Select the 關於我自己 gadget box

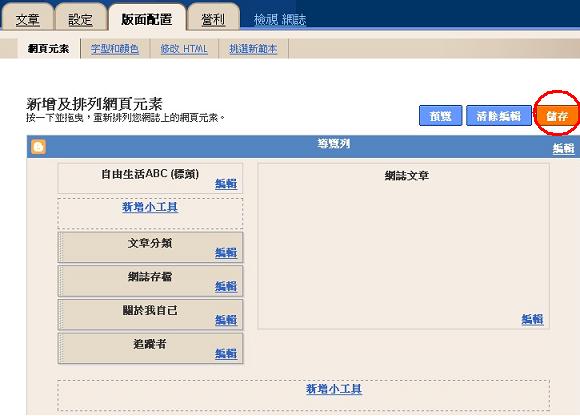coord(151,315)
